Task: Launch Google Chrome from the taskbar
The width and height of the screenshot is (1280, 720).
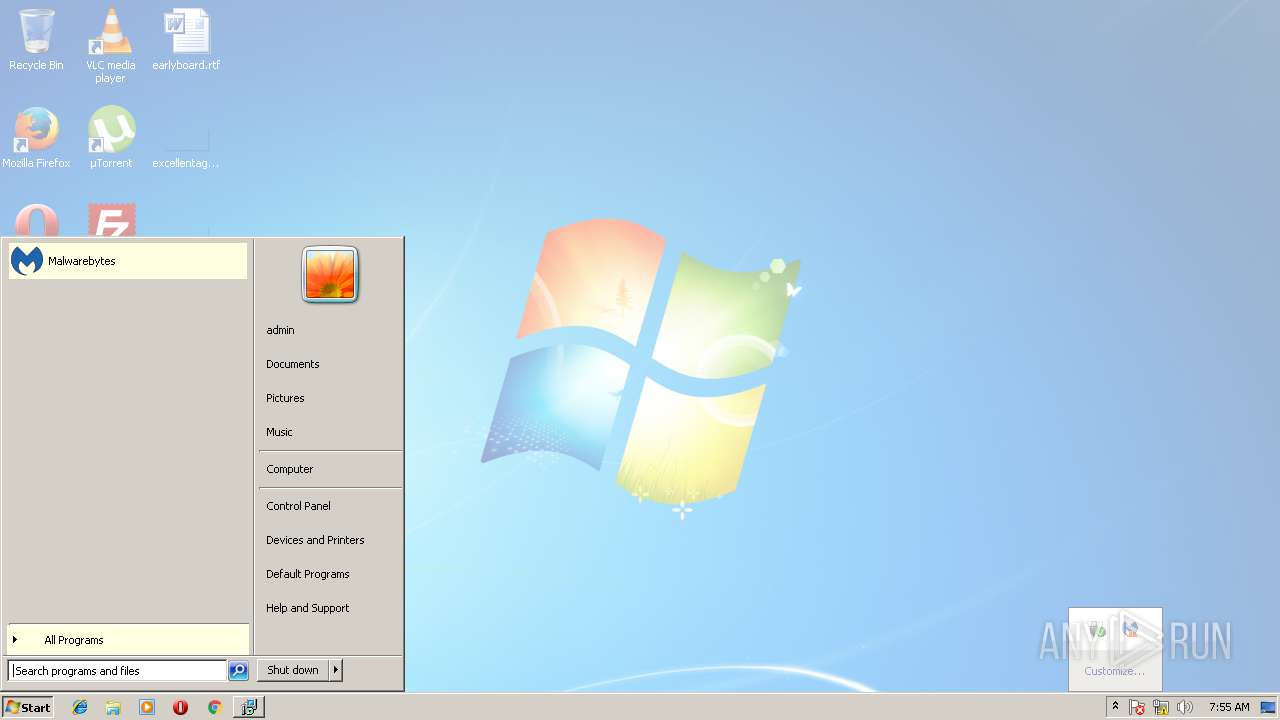Action: click(214, 707)
